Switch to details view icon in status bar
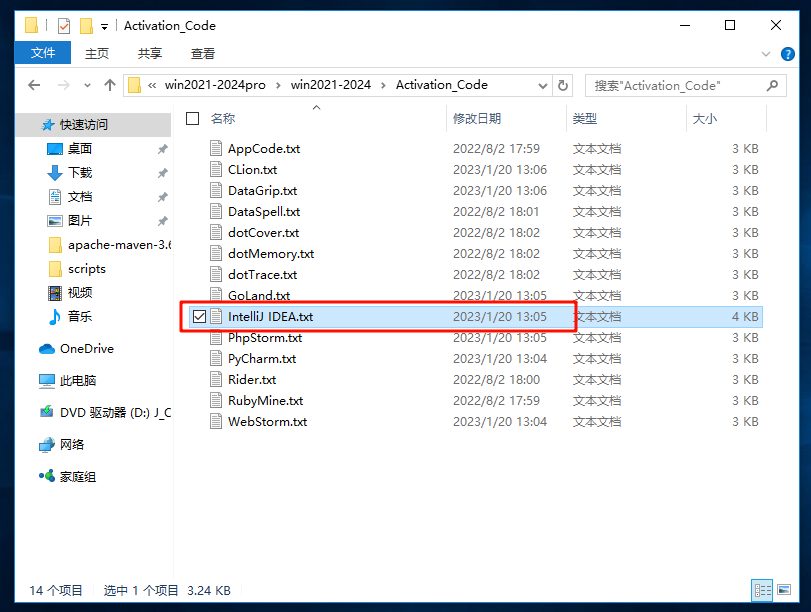Image resolution: width=811 pixels, height=612 pixels. point(762,590)
